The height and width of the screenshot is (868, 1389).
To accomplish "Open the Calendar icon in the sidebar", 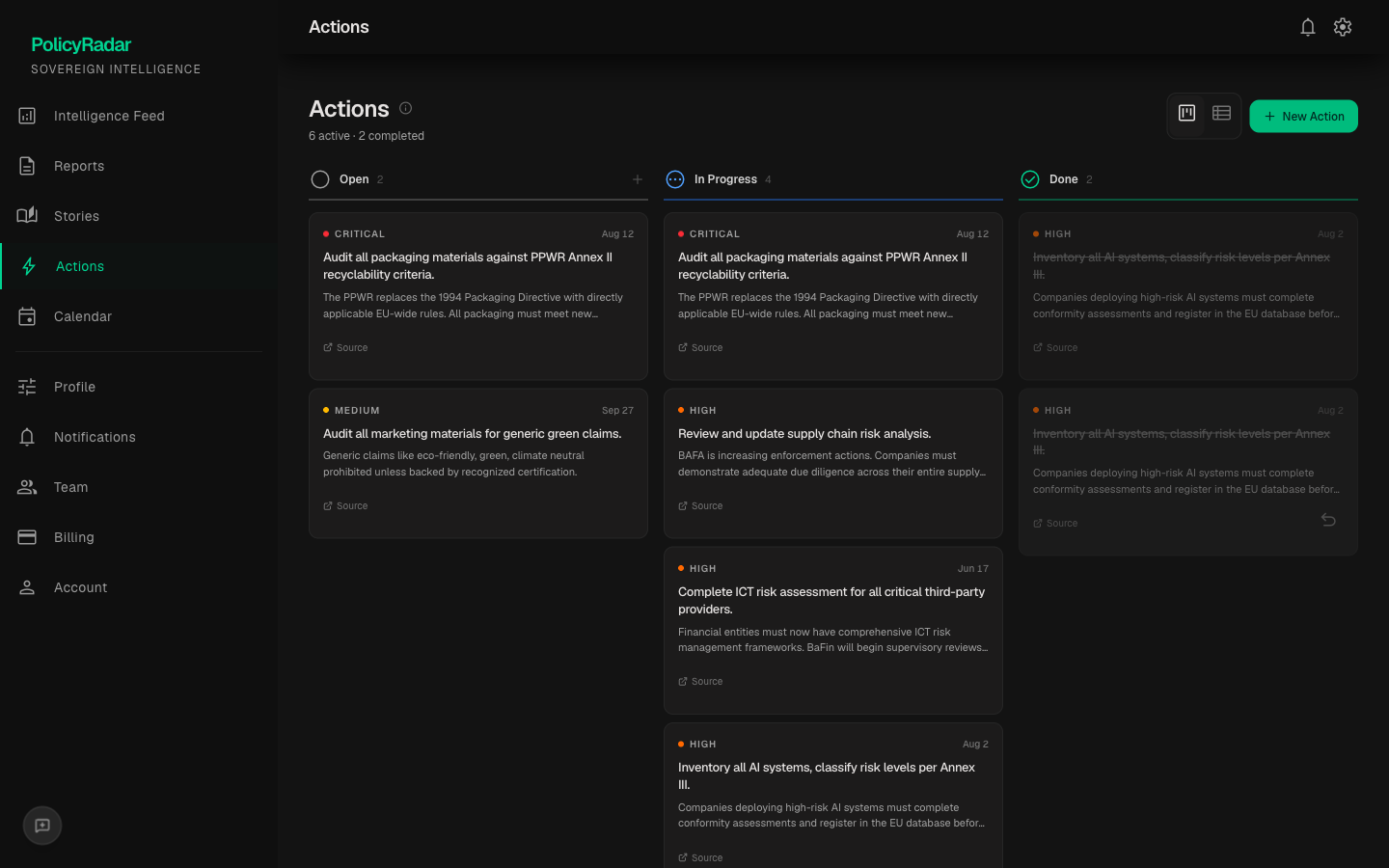I will click(27, 316).
